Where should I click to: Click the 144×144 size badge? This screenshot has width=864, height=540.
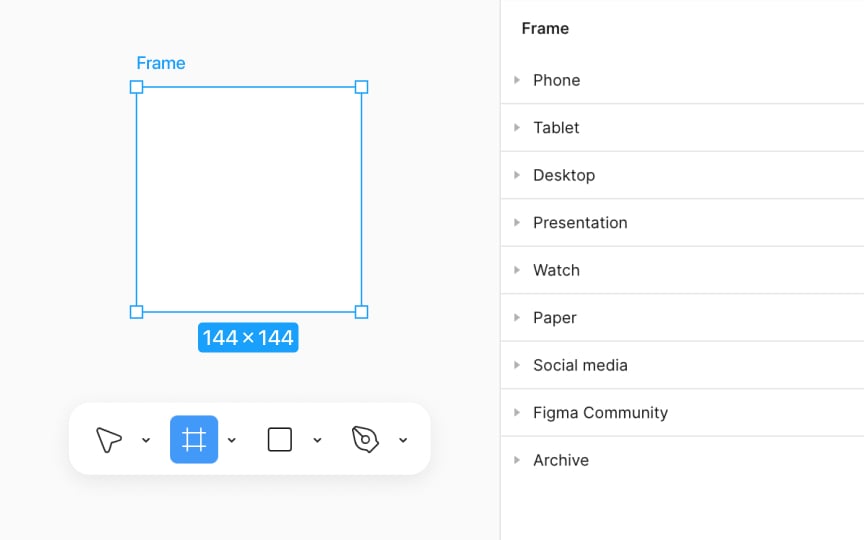click(248, 337)
